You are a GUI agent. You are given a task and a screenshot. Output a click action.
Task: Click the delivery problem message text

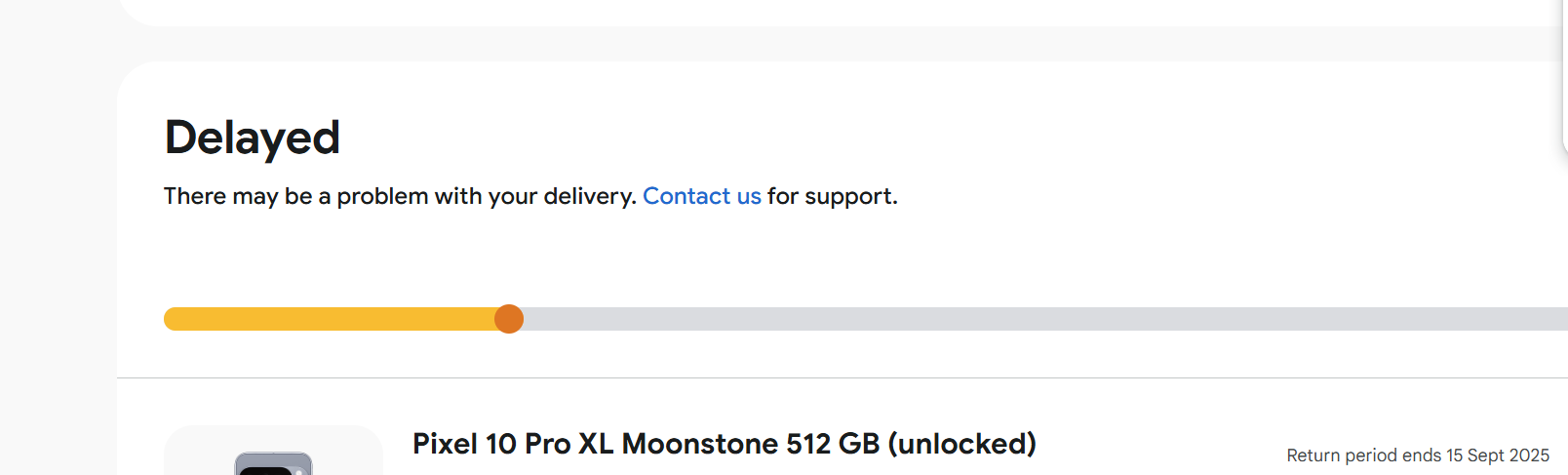400,196
